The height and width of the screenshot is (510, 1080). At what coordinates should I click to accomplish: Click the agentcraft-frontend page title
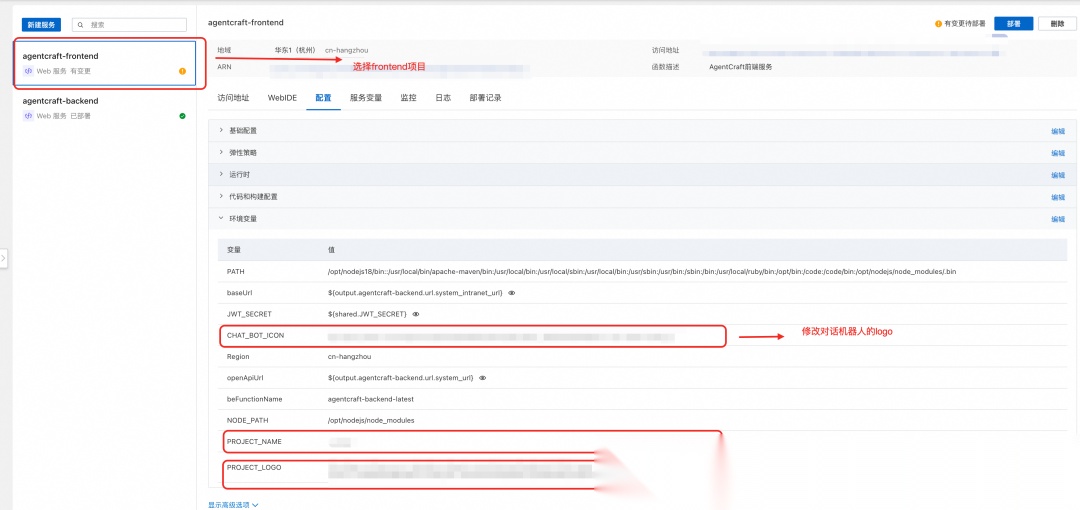pyautogui.click(x=246, y=23)
